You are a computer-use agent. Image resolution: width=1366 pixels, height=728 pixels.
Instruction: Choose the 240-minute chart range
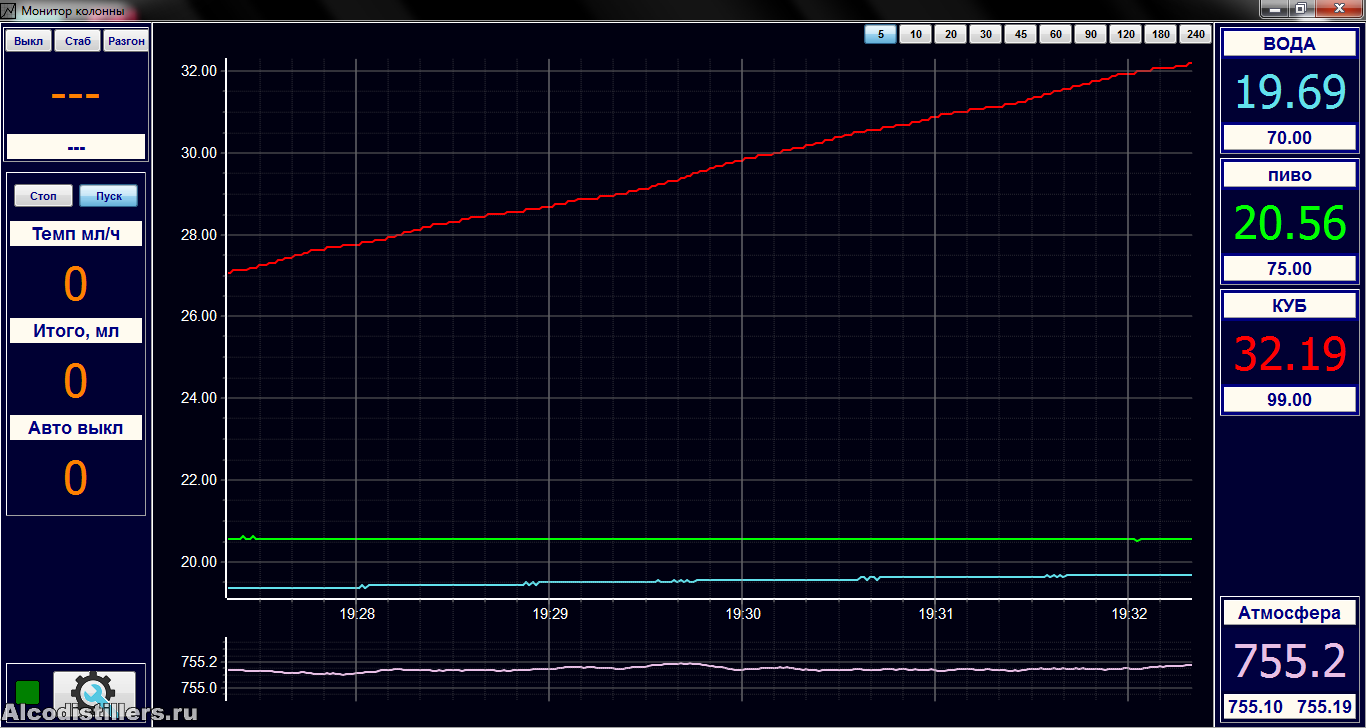click(1195, 35)
